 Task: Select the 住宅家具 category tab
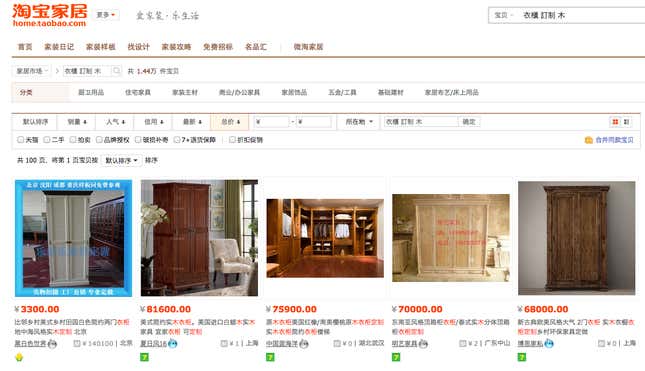pos(138,93)
